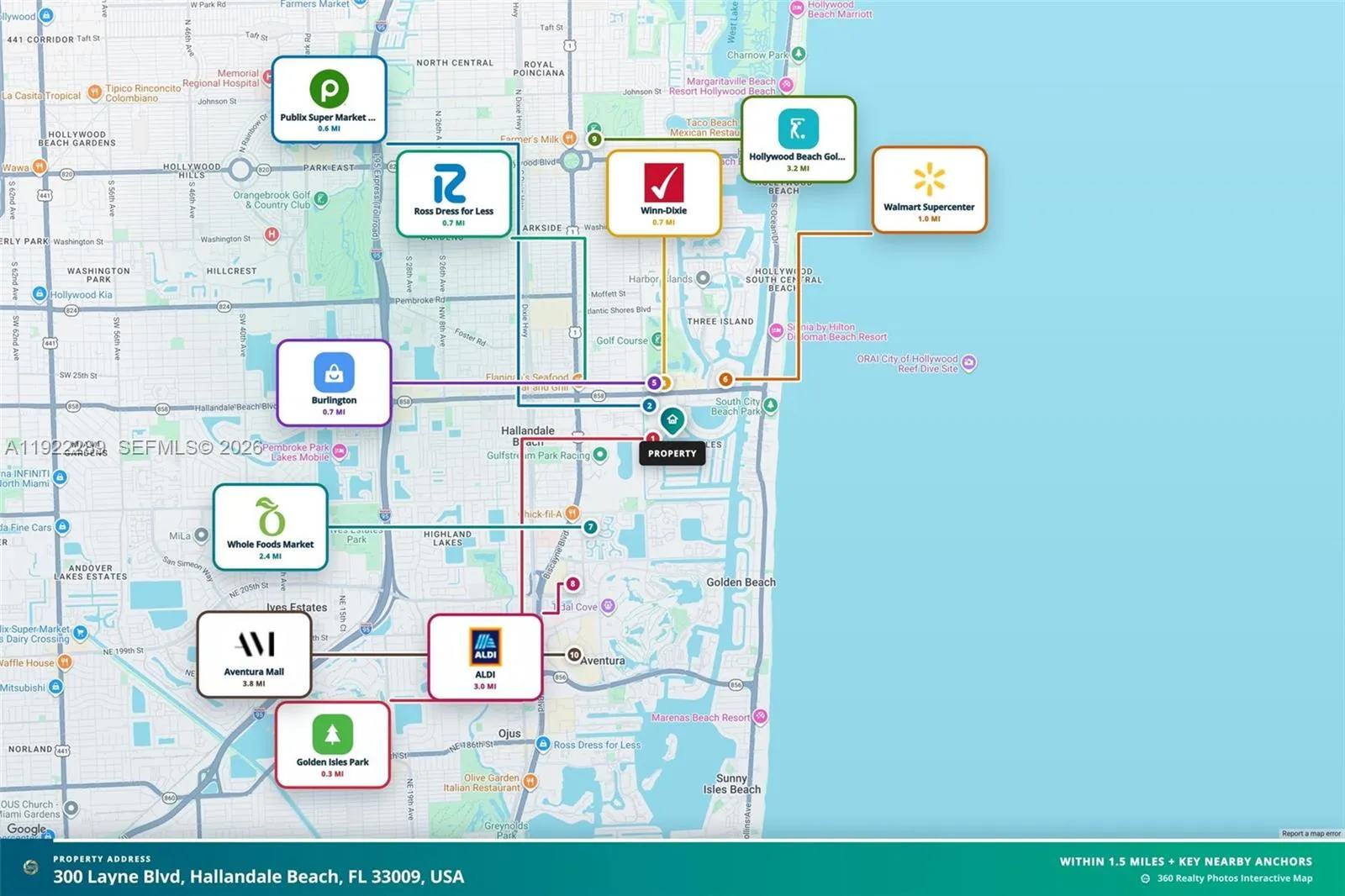The width and height of the screenshot is (1345, 896).
Task: Select the green numbered marker 9
Action: (x=594, y=139)
